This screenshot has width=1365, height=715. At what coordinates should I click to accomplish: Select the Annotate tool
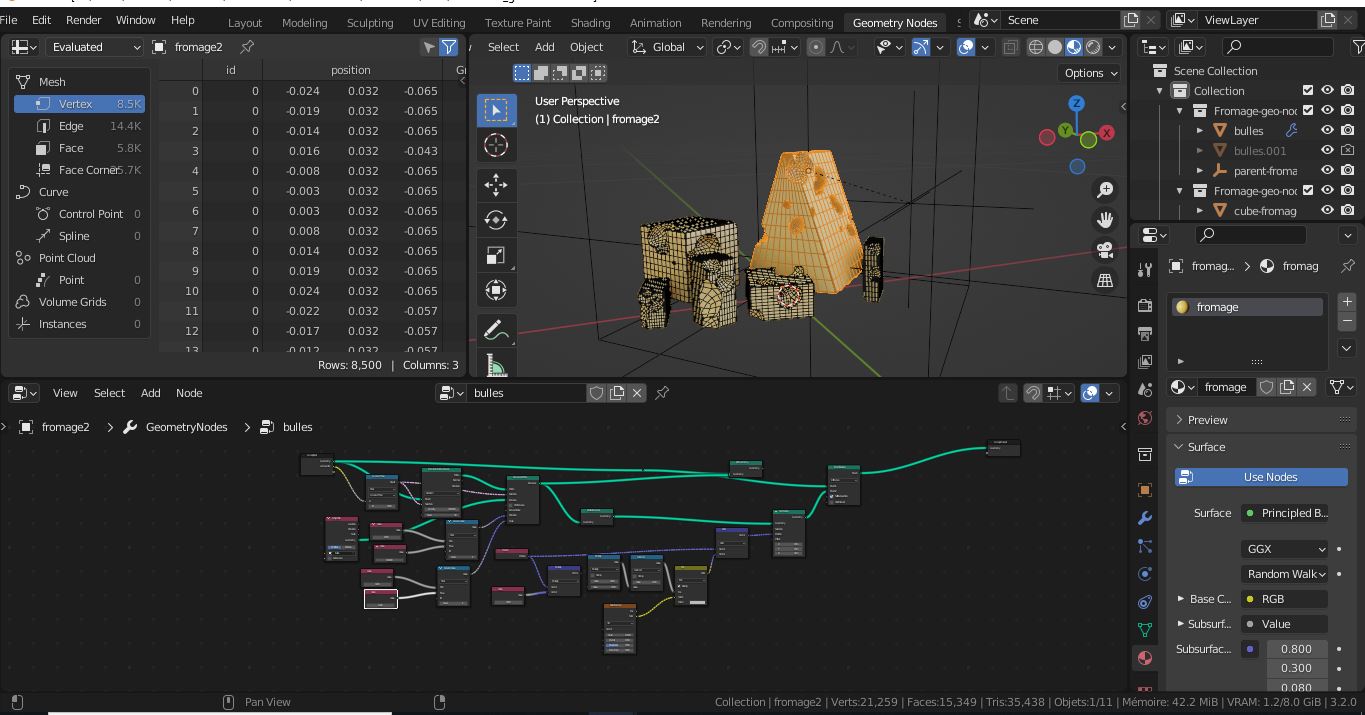tap(497, 329)
